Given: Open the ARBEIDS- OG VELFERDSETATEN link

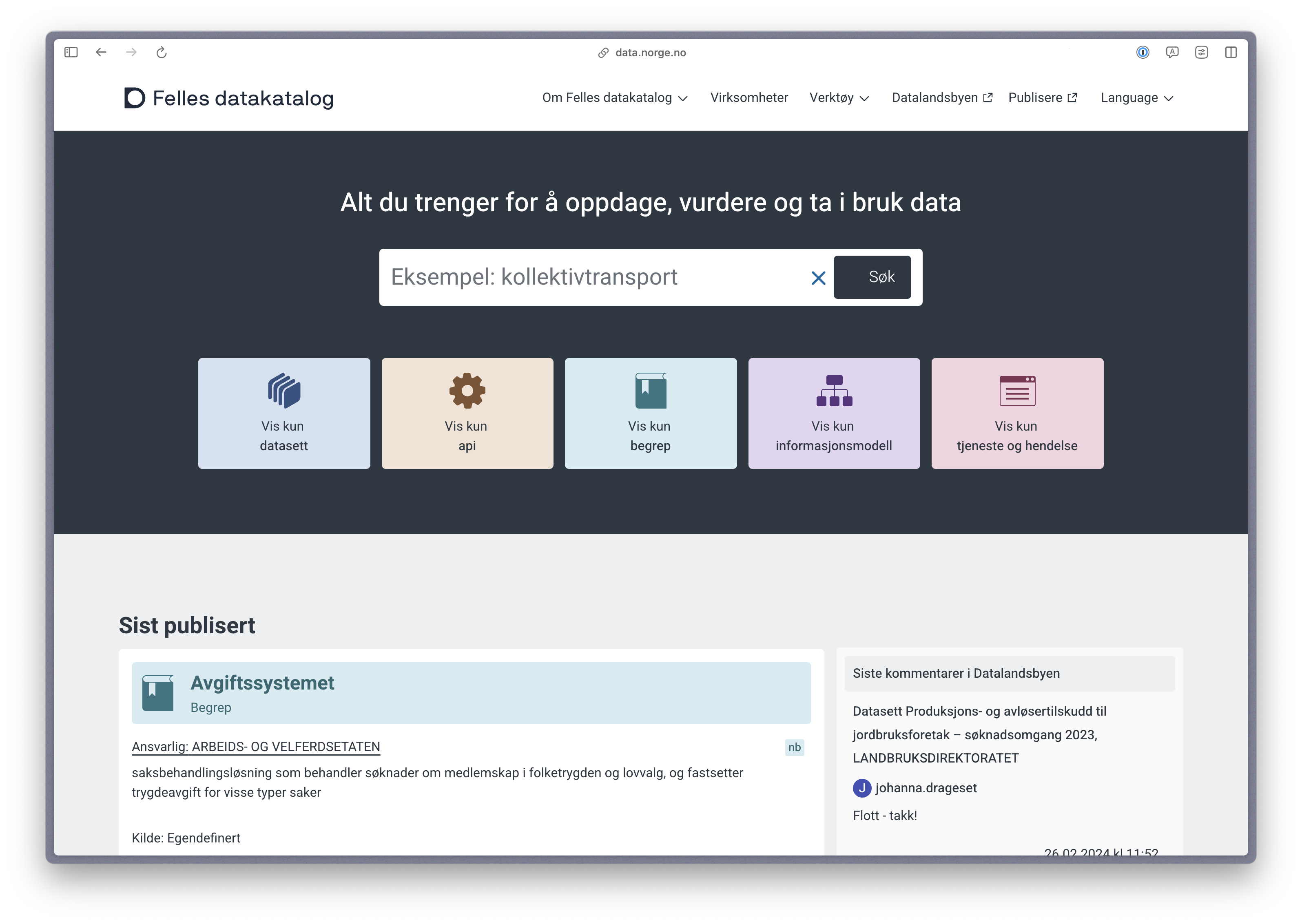Looking at the screenshot, I should point(286,747).
